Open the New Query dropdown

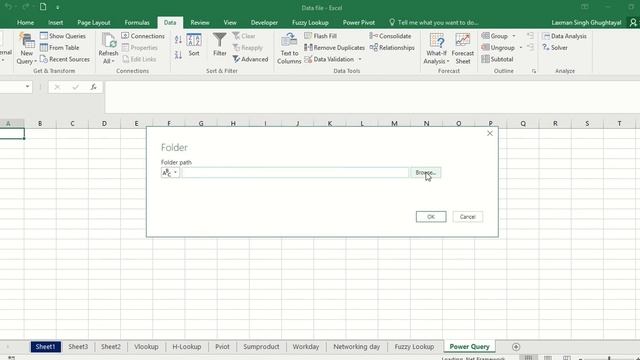27,49
